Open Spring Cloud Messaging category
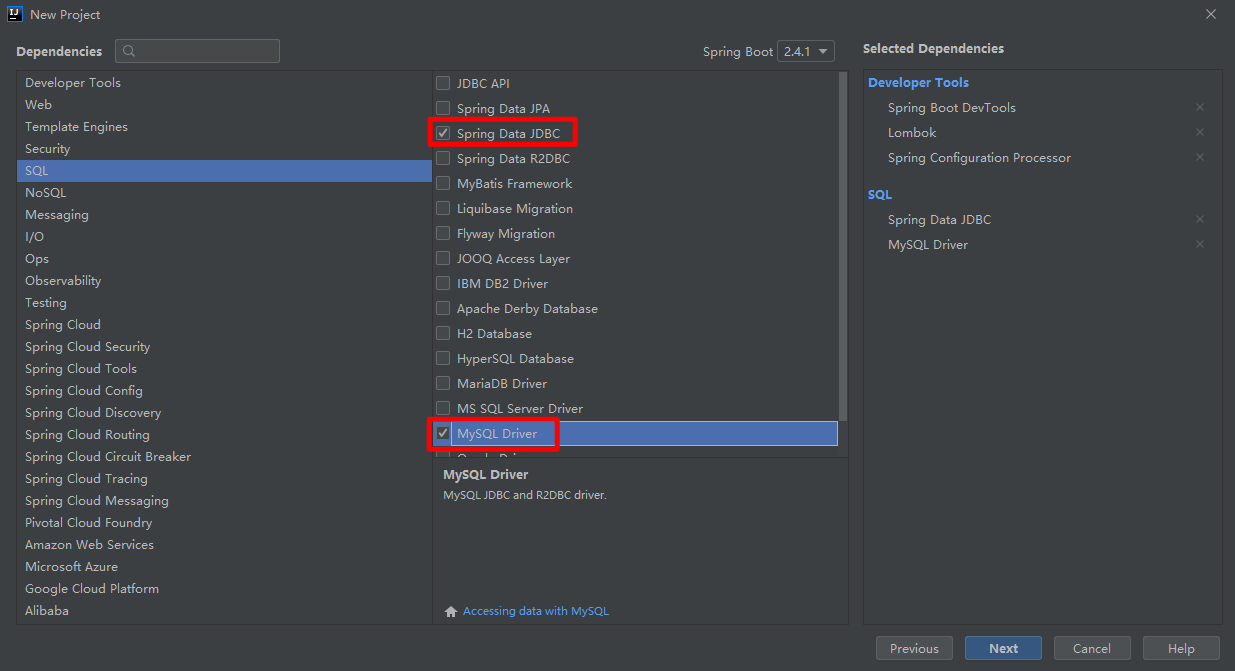This screenshot has height=671, width=1235. pyautogui.click(x=224, y=500)
